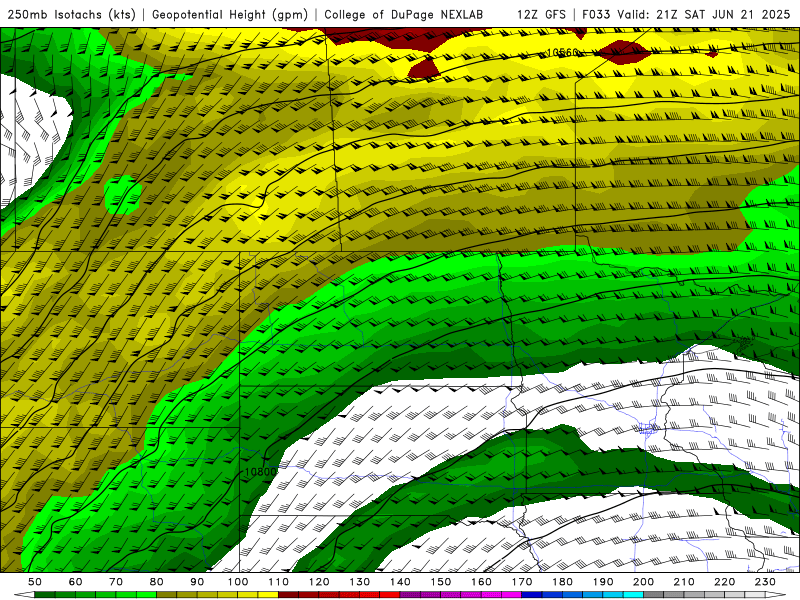Click the 70 value on the legend
Viewport: 800px width, 600px height.
(116, 582)
